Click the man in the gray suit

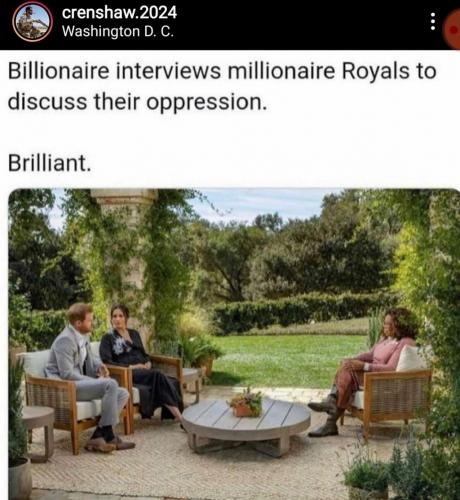[87, 377]
